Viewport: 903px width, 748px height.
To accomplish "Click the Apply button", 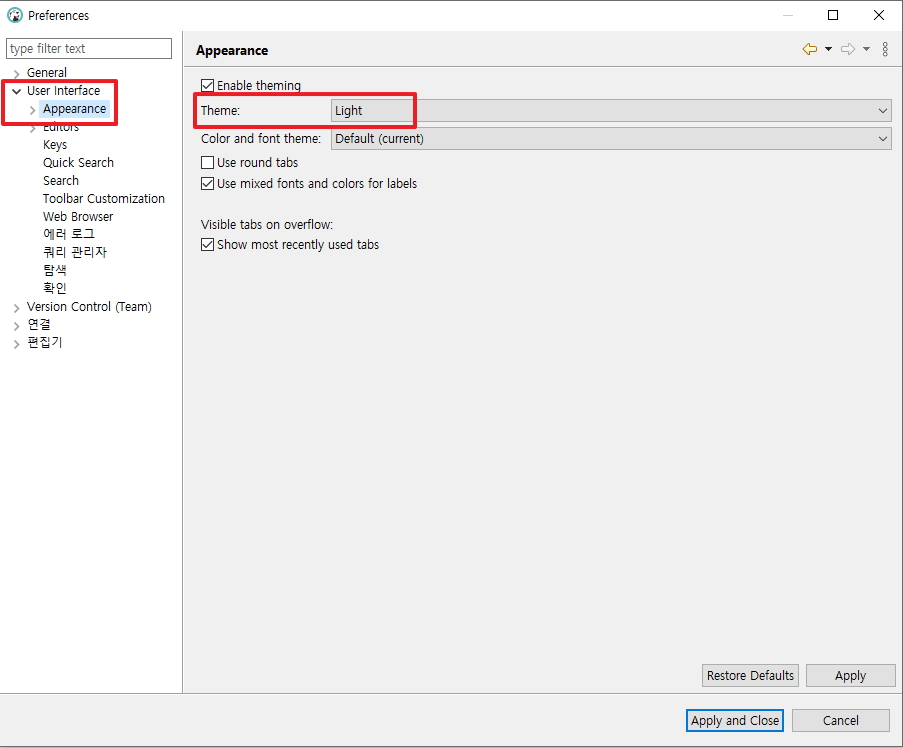I will click(850, 675).
